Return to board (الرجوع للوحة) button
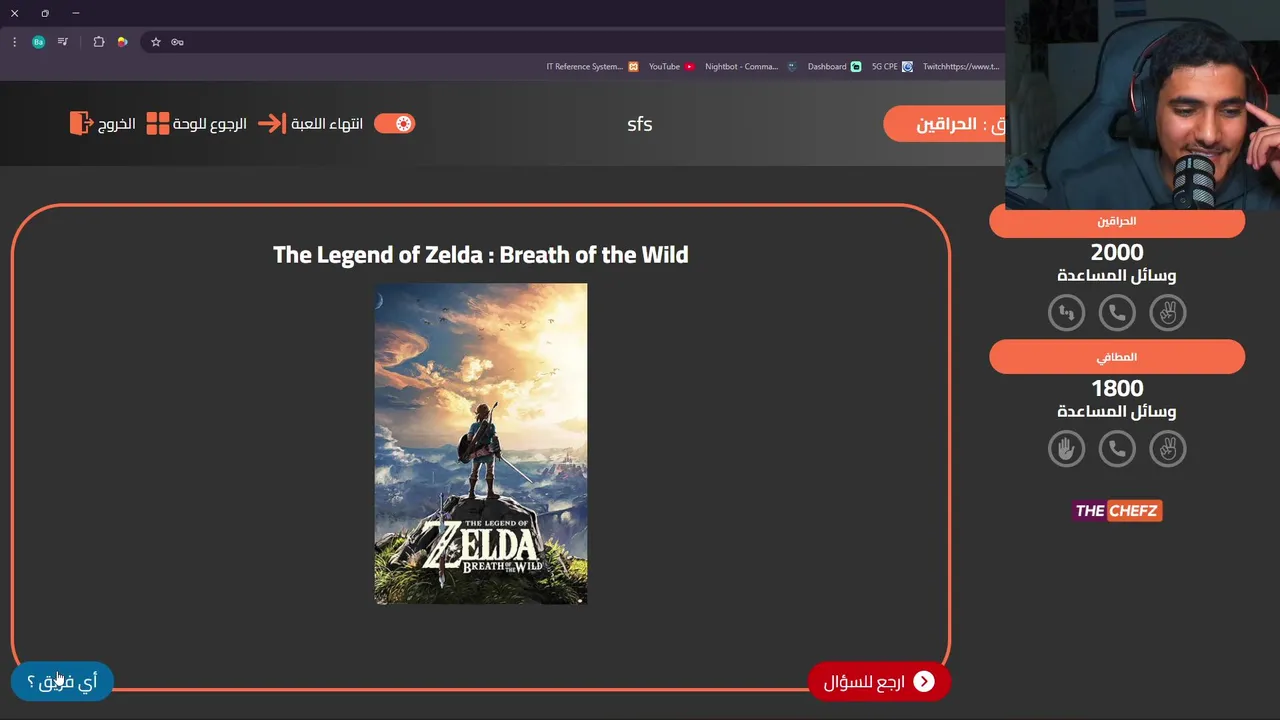Screen dimensions: 1280x720 [196, 124]
